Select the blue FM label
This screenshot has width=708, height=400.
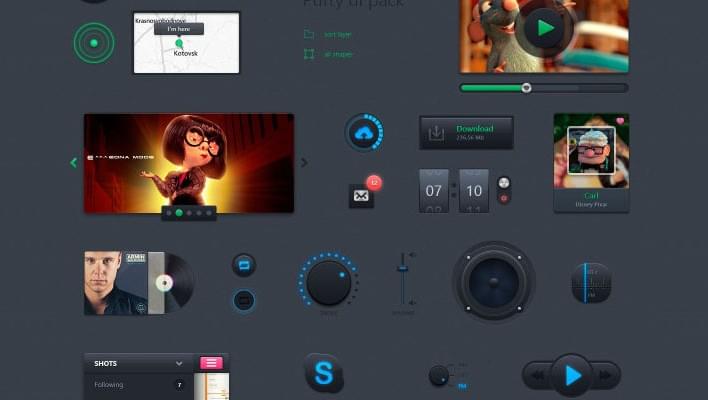462,386
